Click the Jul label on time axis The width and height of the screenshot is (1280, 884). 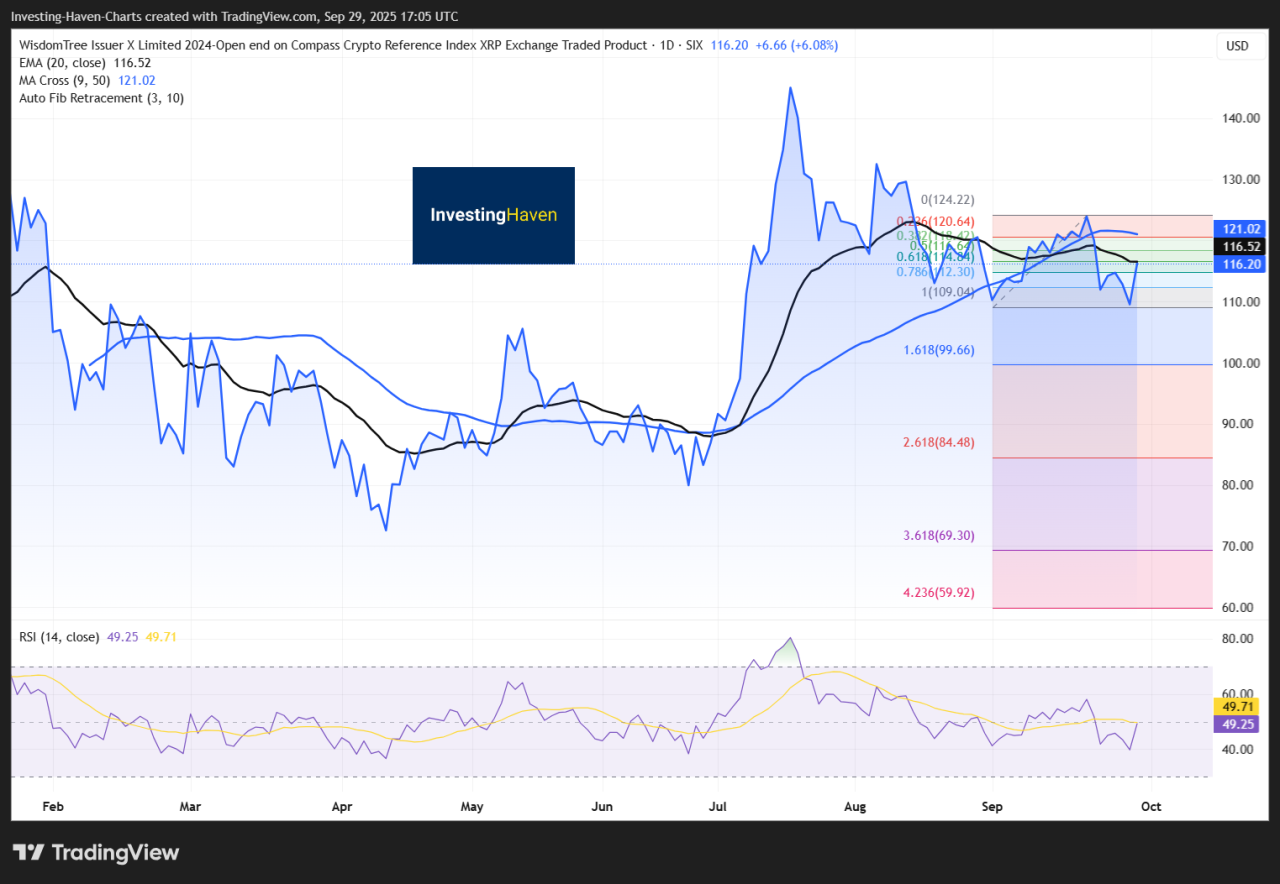pos(716,805)
